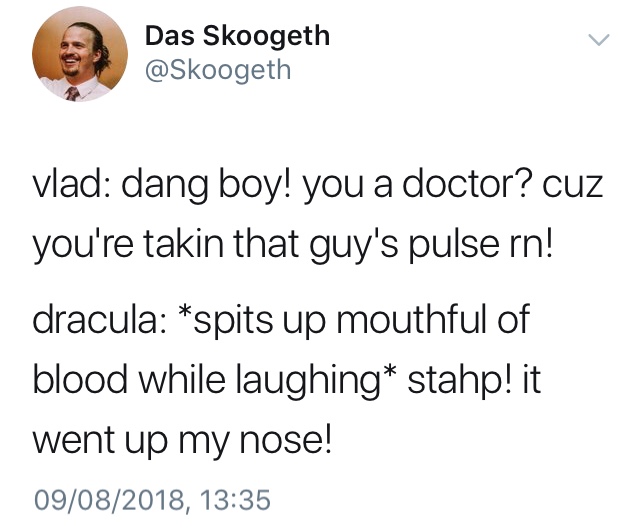Select the word "doctor?" in tweet text

[x=467, y=185]
